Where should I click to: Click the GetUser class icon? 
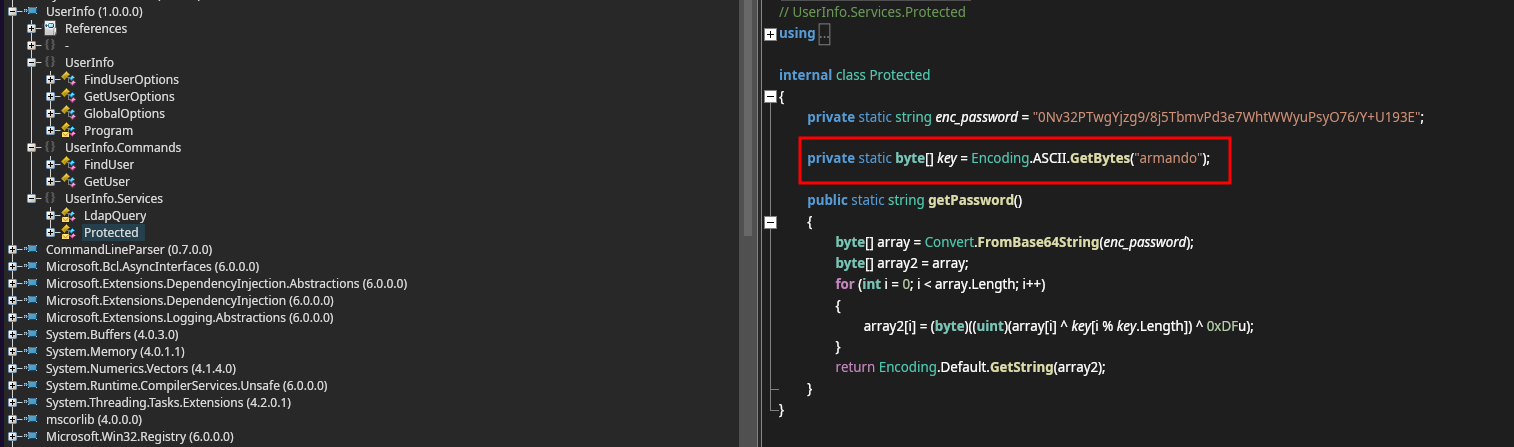pos(69,181)
